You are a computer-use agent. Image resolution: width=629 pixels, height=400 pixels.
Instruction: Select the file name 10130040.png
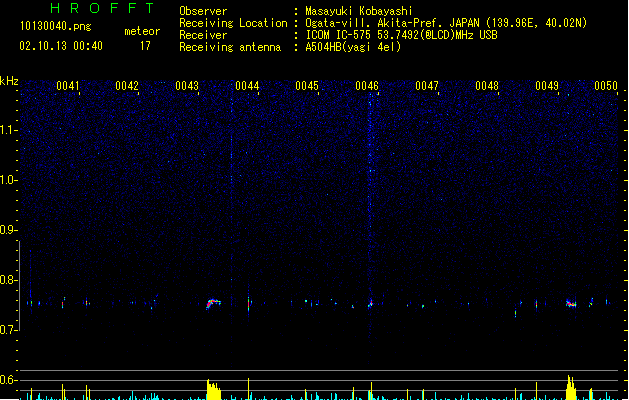click(x=56, y=26)
